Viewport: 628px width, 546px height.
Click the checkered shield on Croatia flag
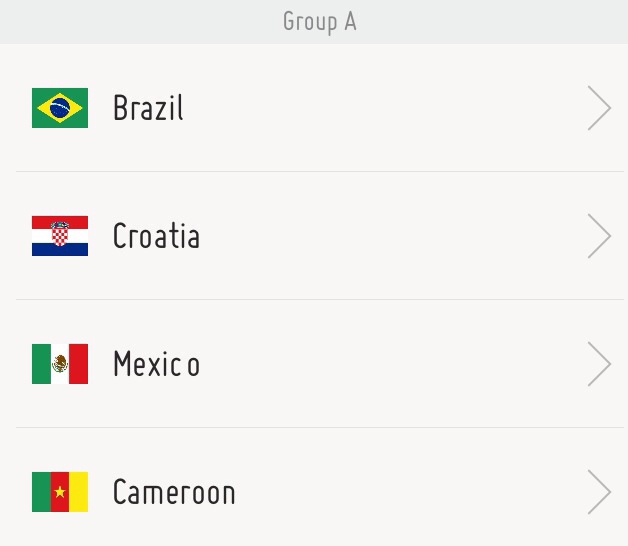pyautogui.click(x=60, y=234)
